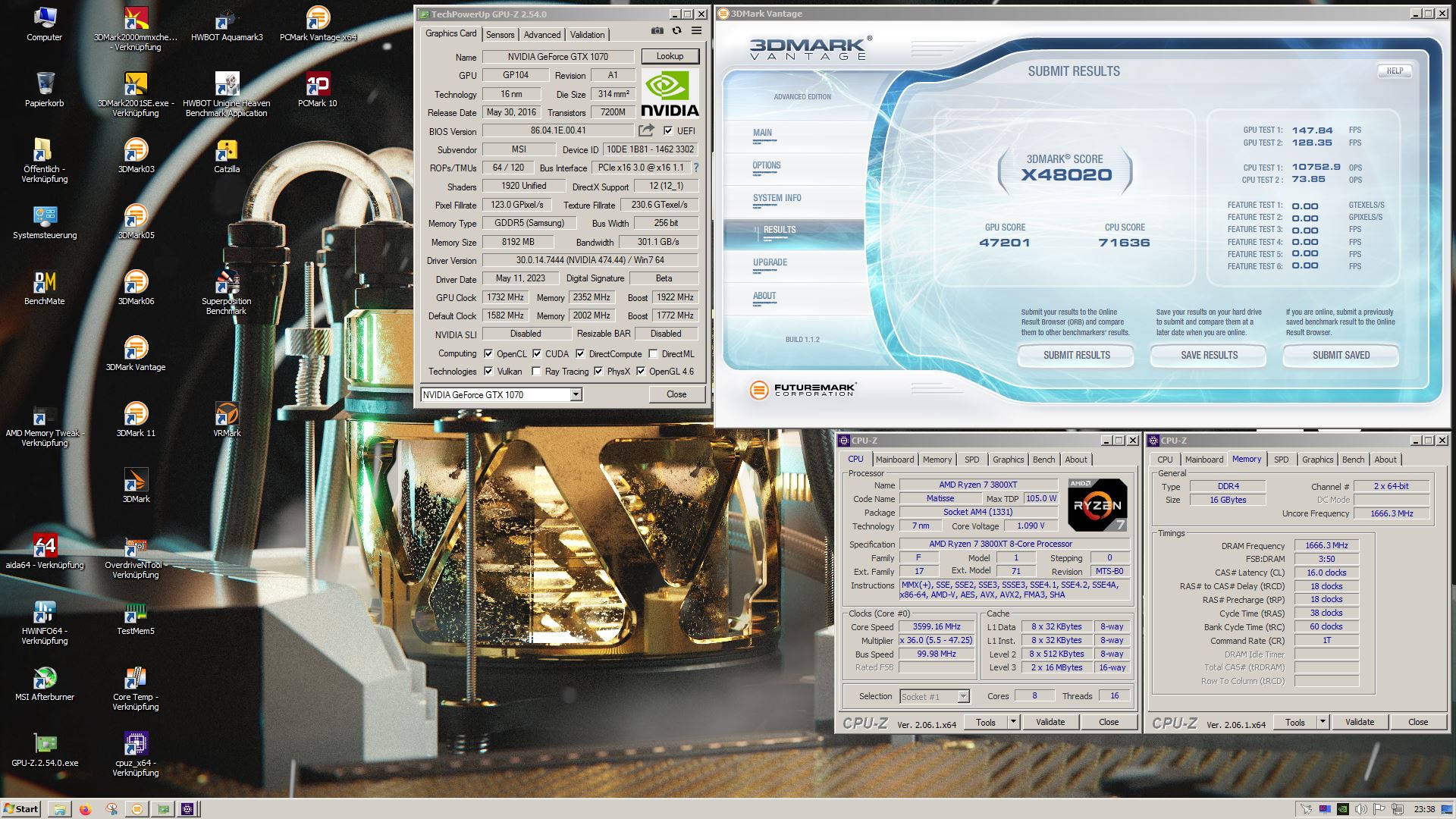The height and width of the screenshot is (819, 1456).
Task: Toggle the DirectML checkbox
Action: pyautogui.click(x=653, y=353)
